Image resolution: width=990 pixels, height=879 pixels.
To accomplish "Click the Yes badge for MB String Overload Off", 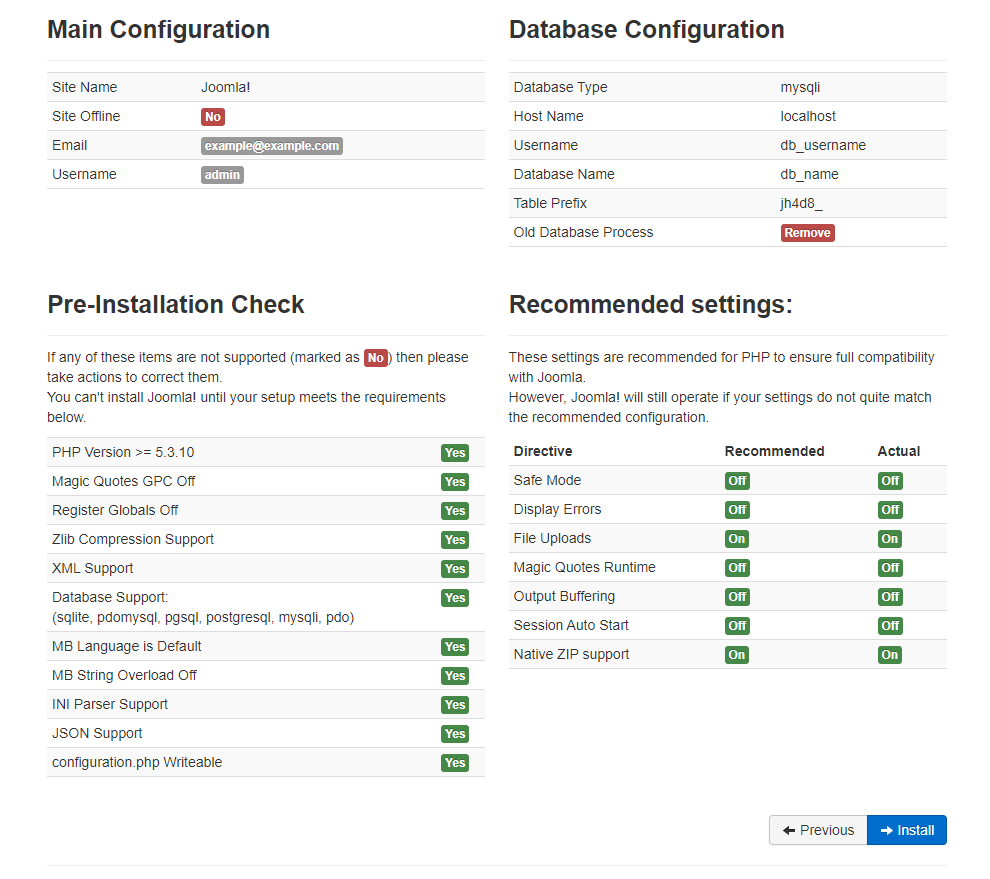I will point(455,676).
